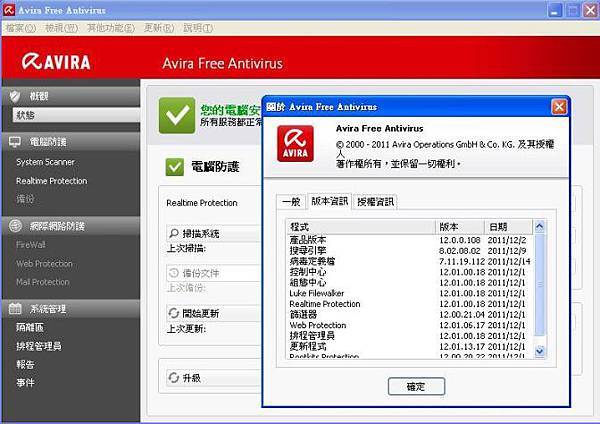Click the 程式 column header
The image size is (600, 424).
pos(361,227)
